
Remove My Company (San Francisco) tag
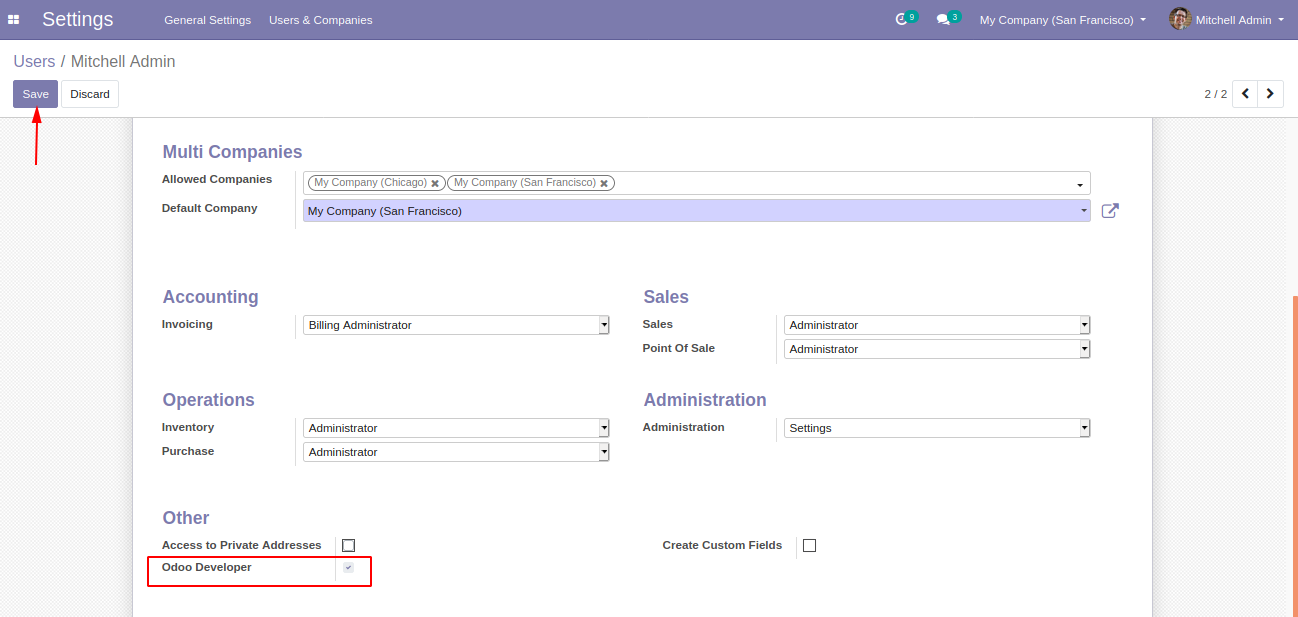tap(604, 183)
